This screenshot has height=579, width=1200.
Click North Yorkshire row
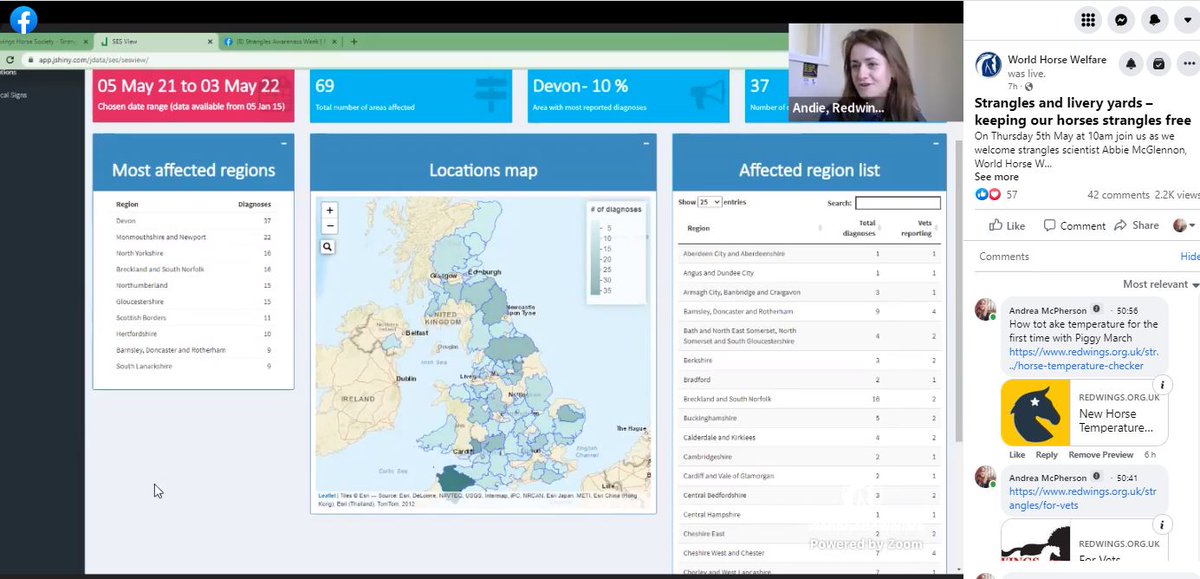click(194, 253)
